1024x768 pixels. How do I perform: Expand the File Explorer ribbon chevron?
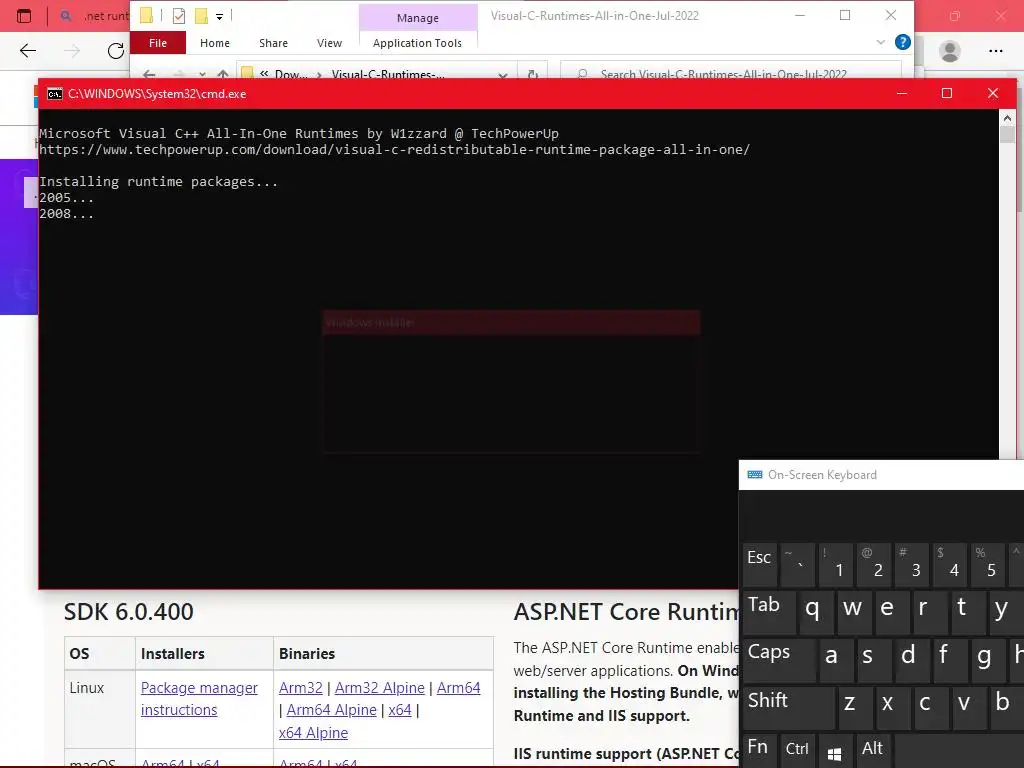(880, 42)
